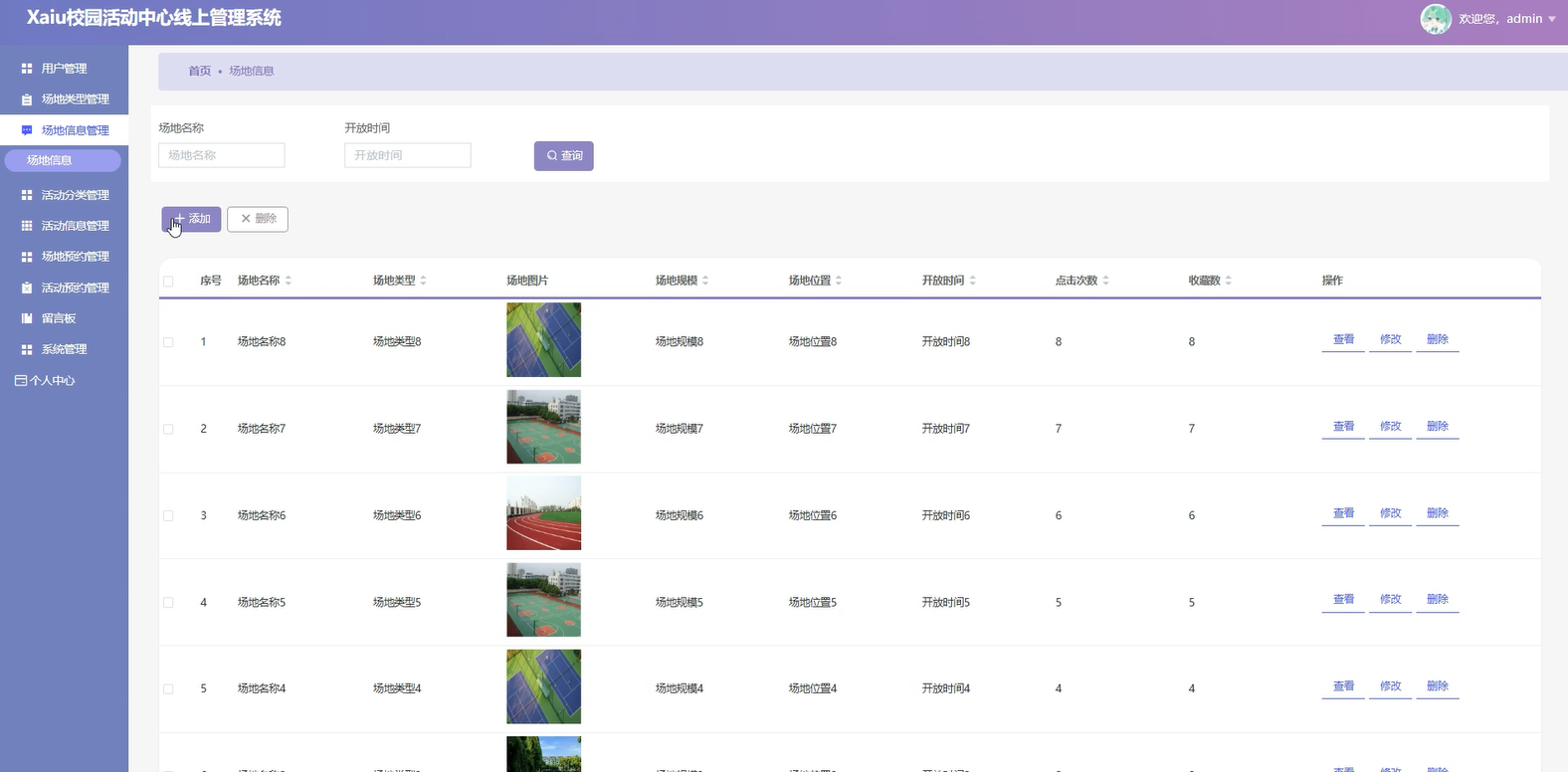
Task: Open 用户管理 menu
Action: [64, 69]
